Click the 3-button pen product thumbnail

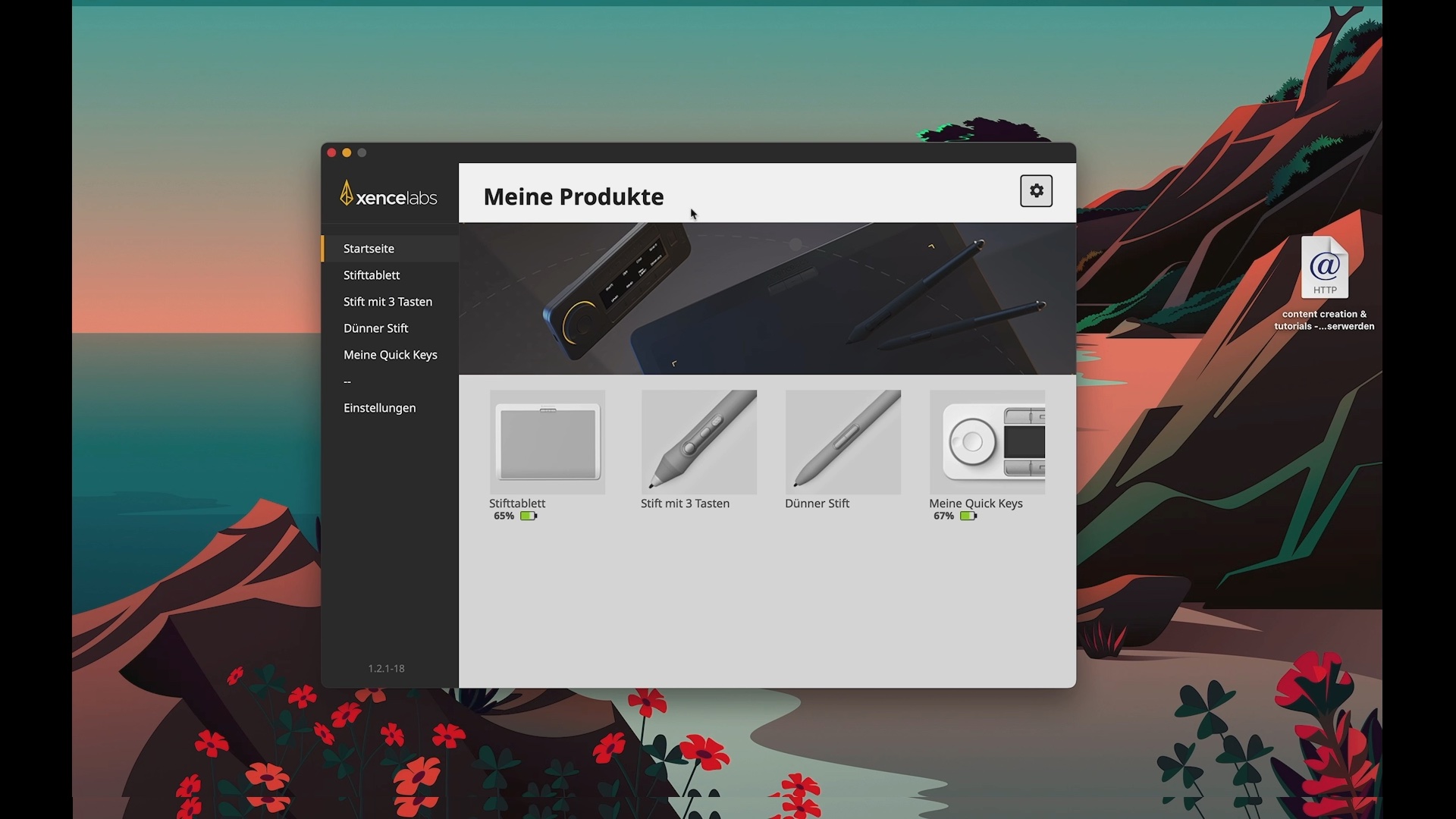[699, 442]
